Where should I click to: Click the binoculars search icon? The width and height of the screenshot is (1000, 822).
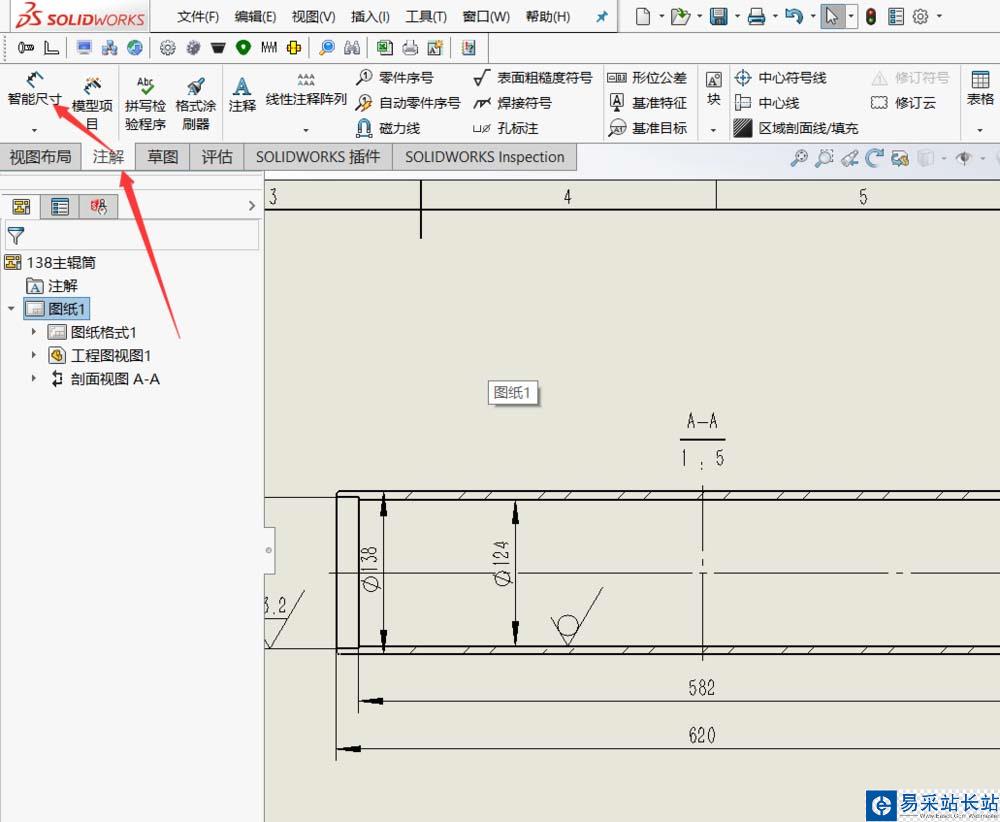[x=351, y=47]
